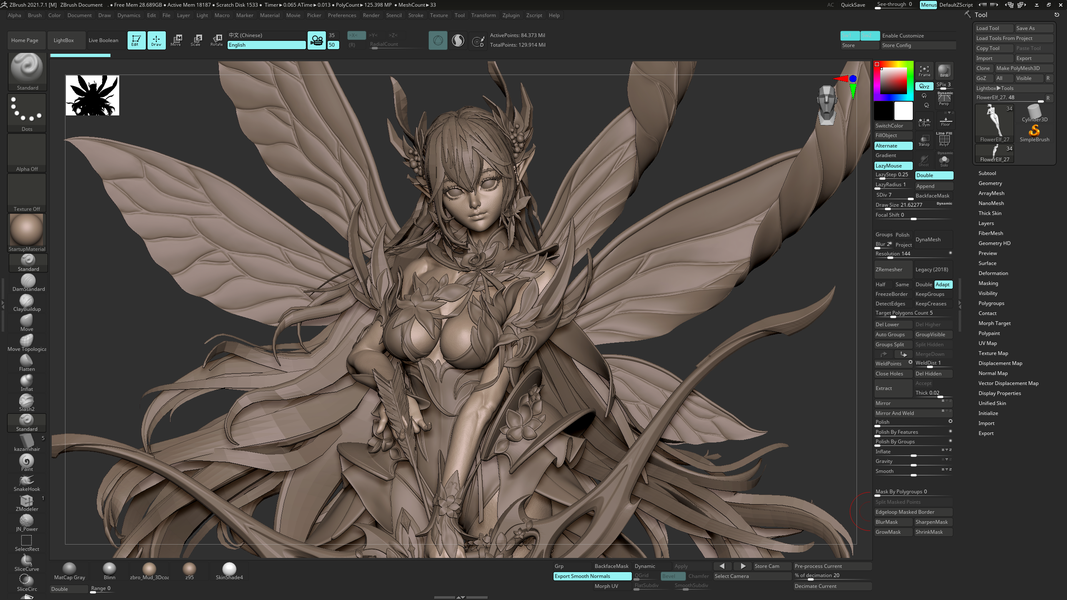Click the ZRemesher button
Viewport: 1067px width, 600px height.
[893, 269]
